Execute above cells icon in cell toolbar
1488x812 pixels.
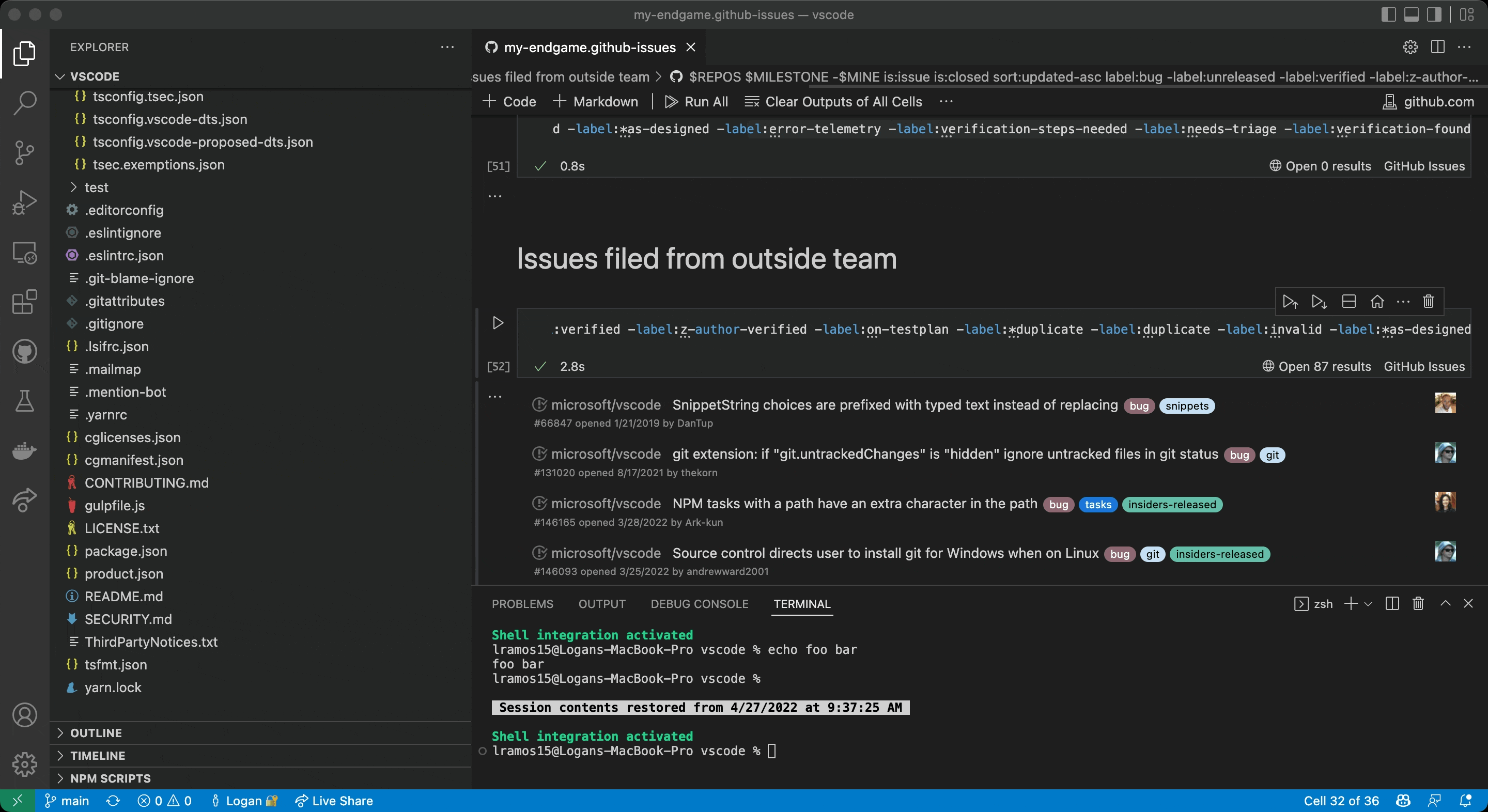click(x=1291, y=302)
